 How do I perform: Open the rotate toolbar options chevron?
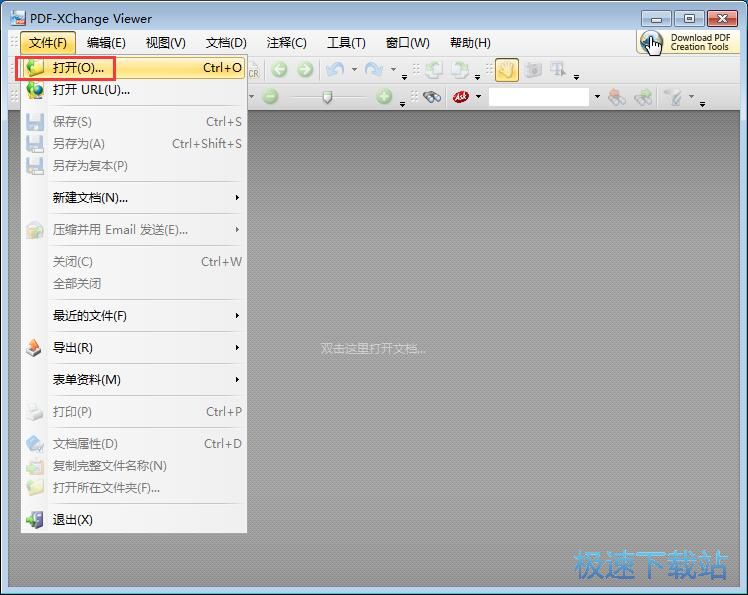tap(478, 77)
